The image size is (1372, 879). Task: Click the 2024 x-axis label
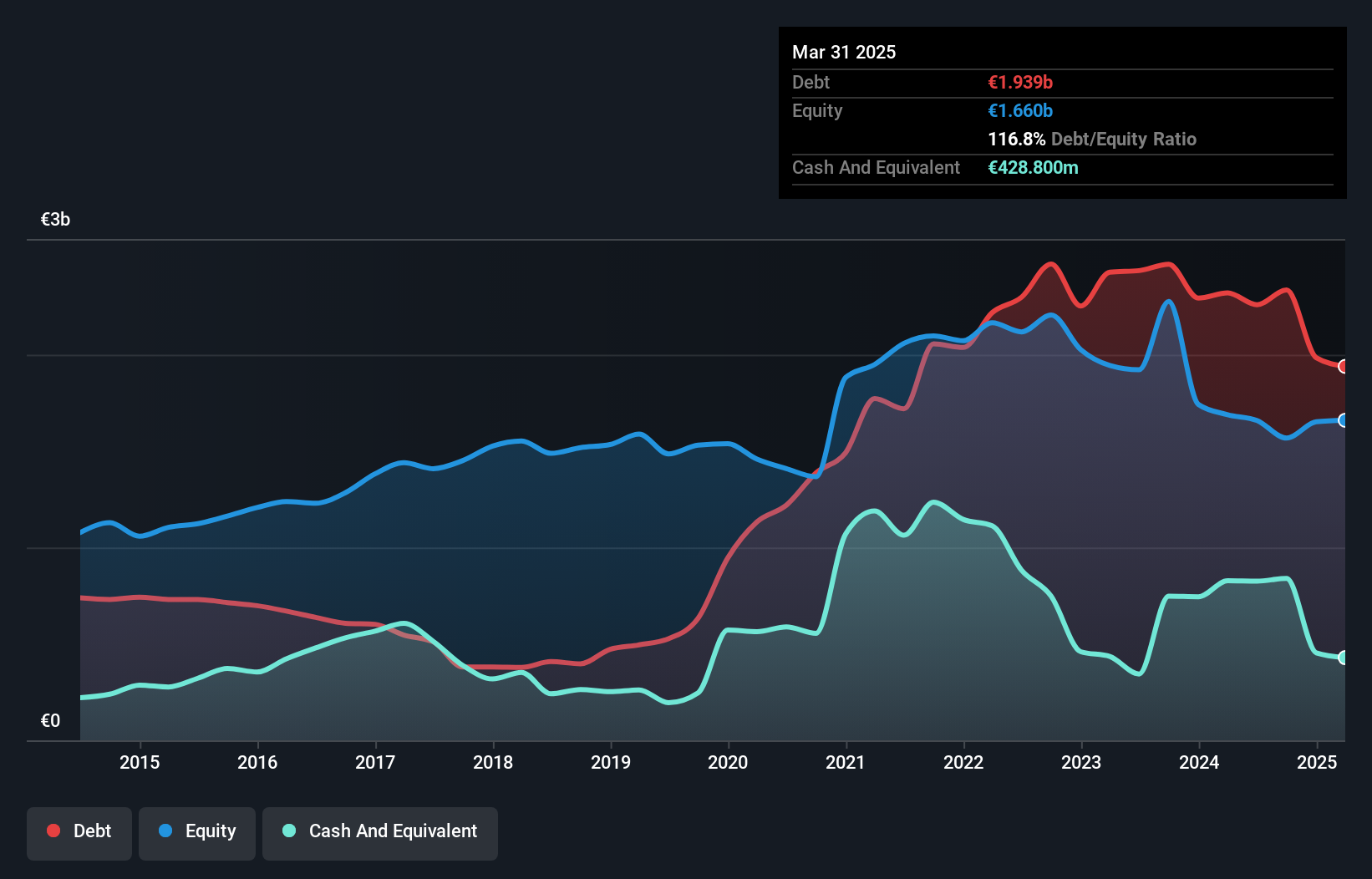tap(1199, 762)
